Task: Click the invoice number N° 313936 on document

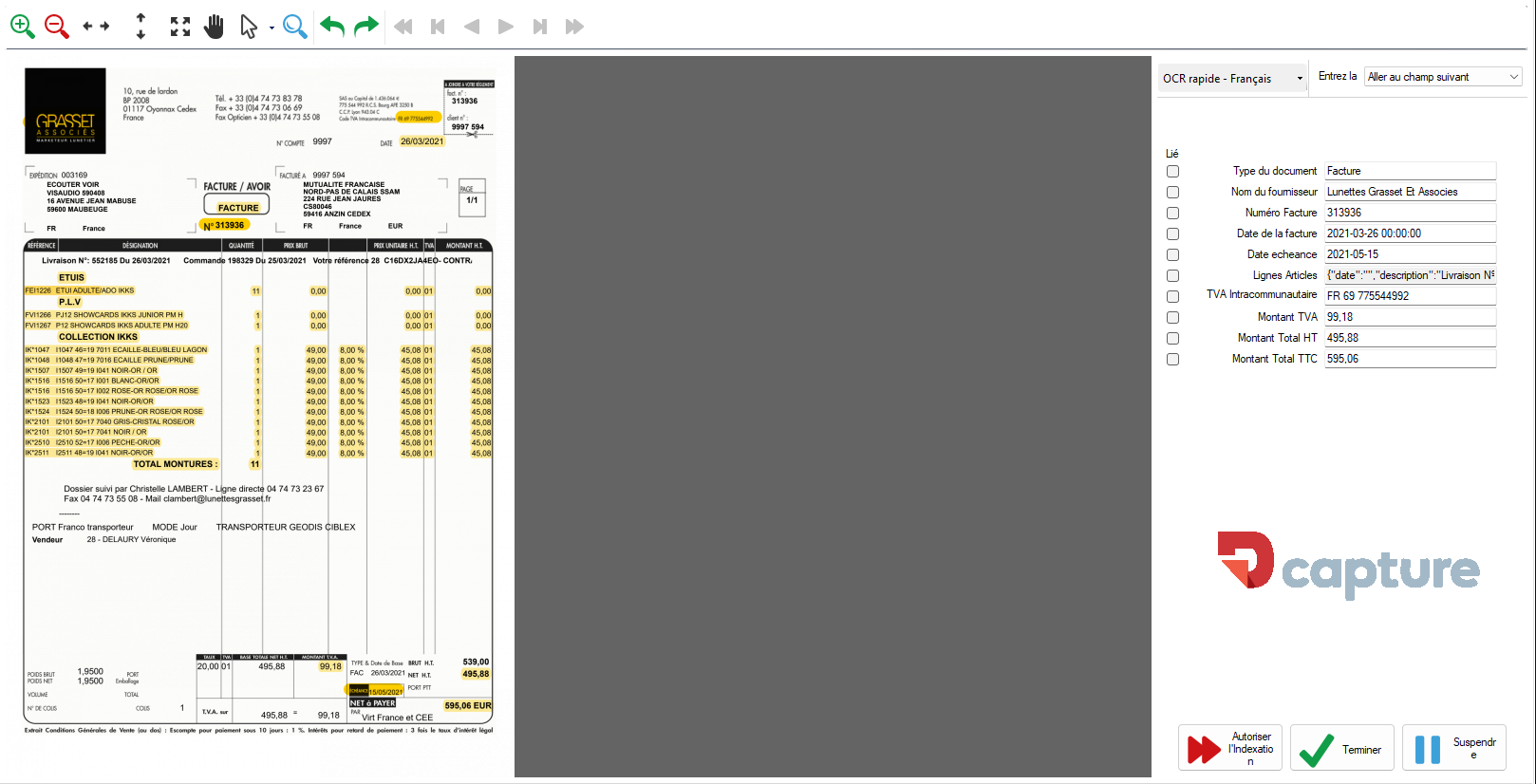Action: point(224,226)
